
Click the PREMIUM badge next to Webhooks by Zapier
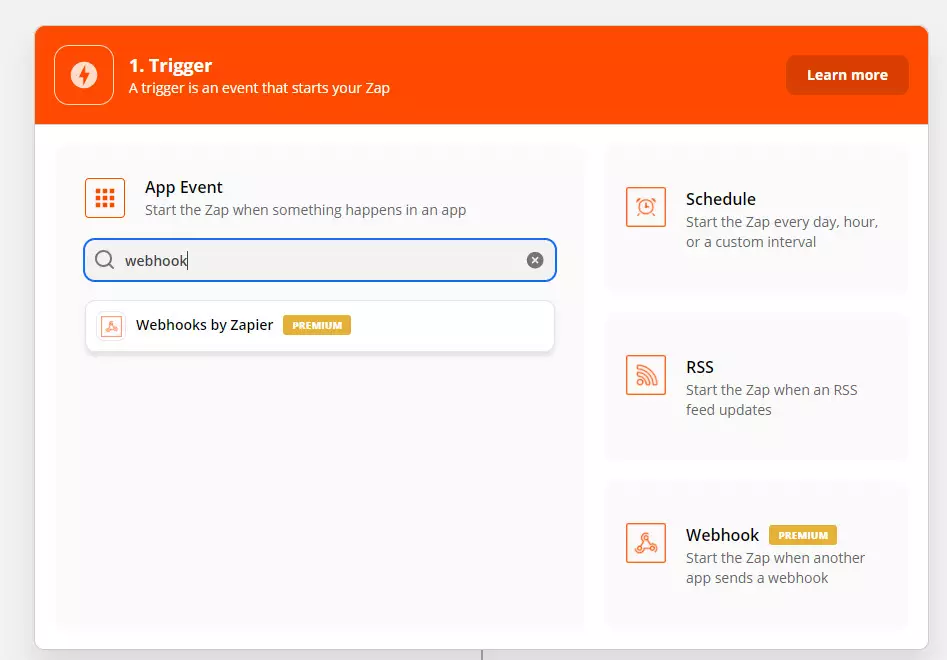[x=316, y=324]
